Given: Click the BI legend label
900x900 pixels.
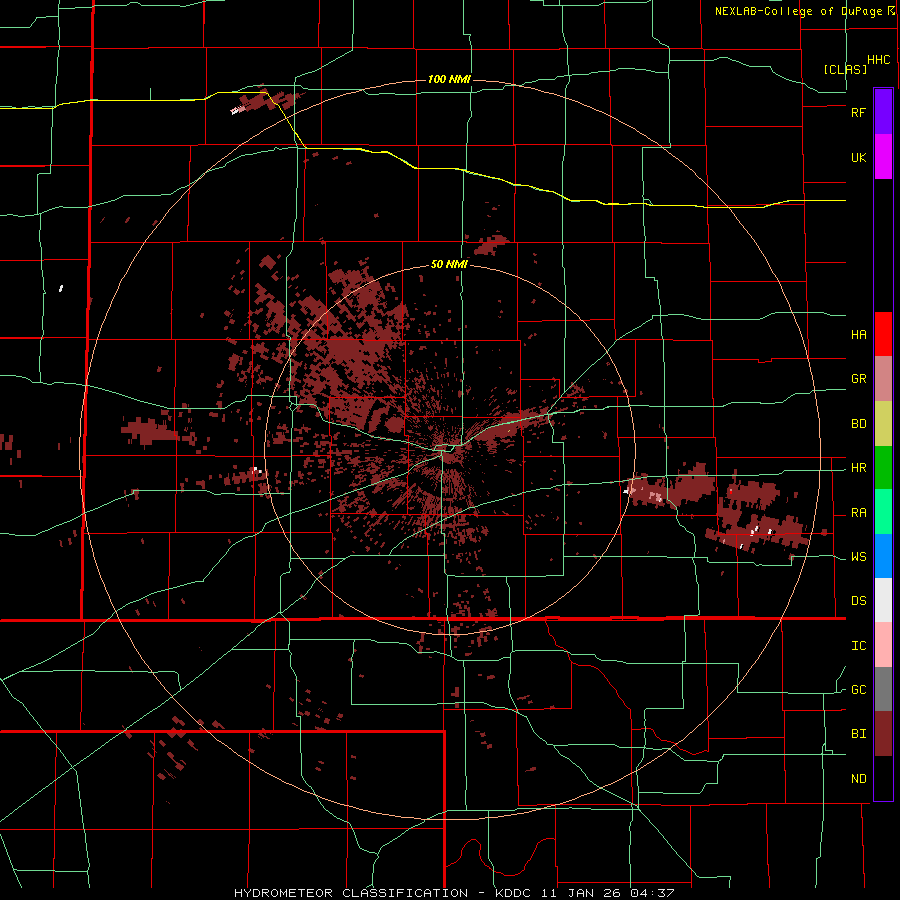Looking at the screenshot, I should click(859, 734).
